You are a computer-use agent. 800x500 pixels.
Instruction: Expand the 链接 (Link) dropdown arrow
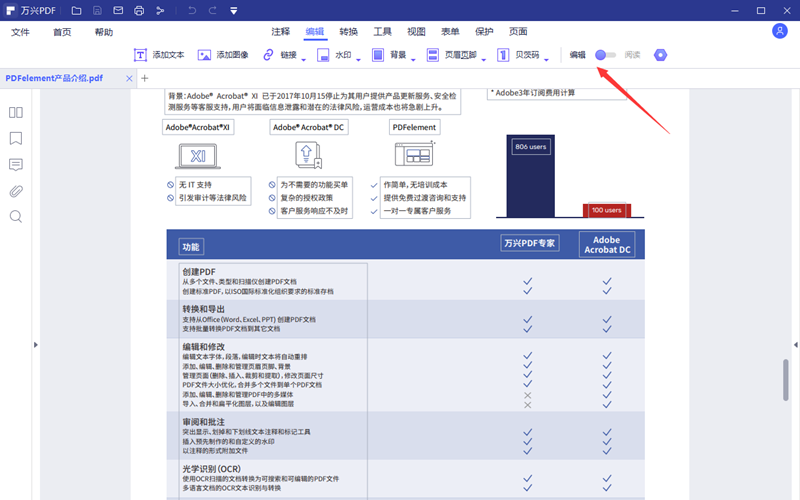[304, 58]
